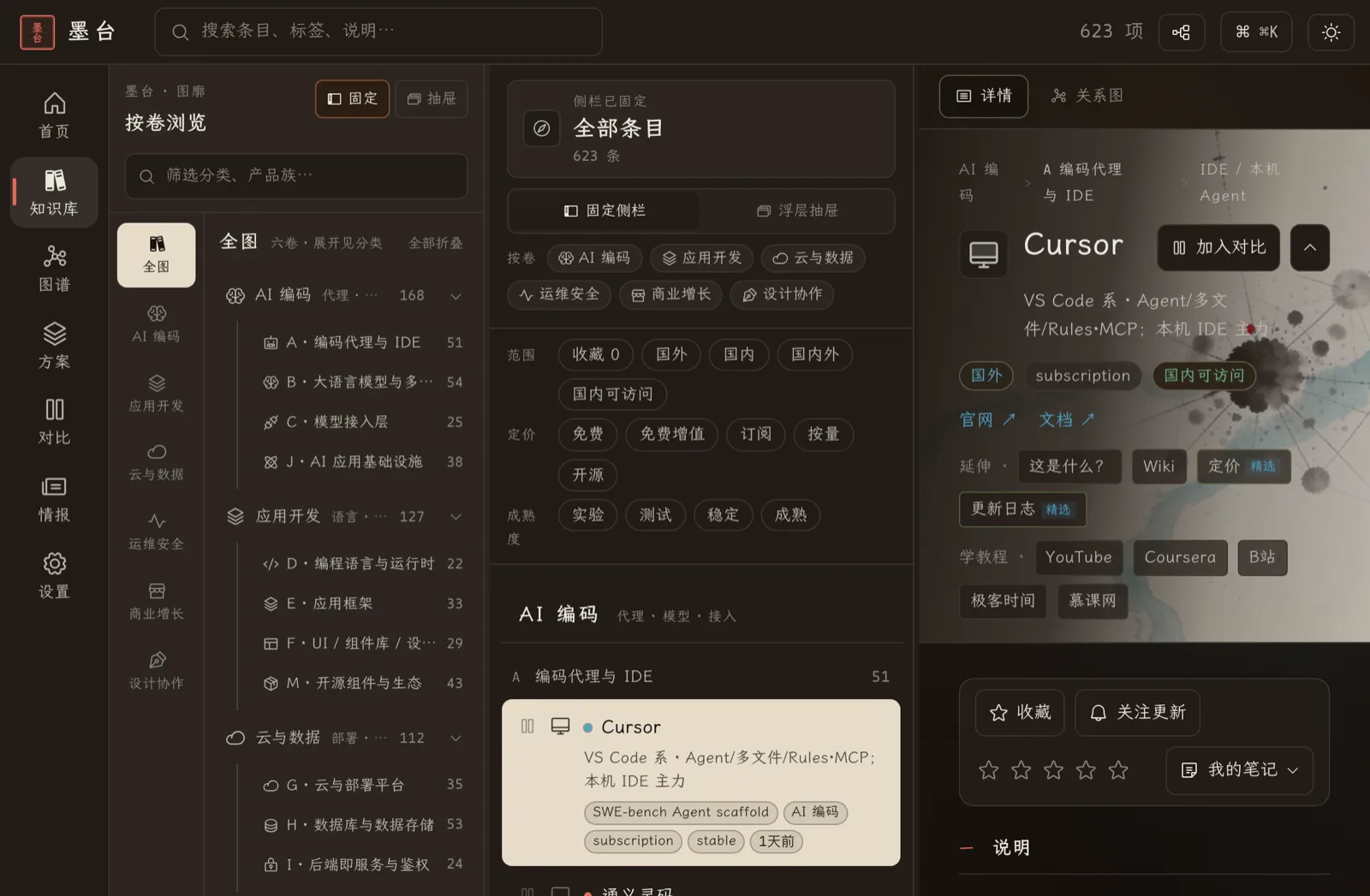This screenshot has width=1370, height=896.
Task: Select 全图 in the volume rail
Action: [156, 255]
